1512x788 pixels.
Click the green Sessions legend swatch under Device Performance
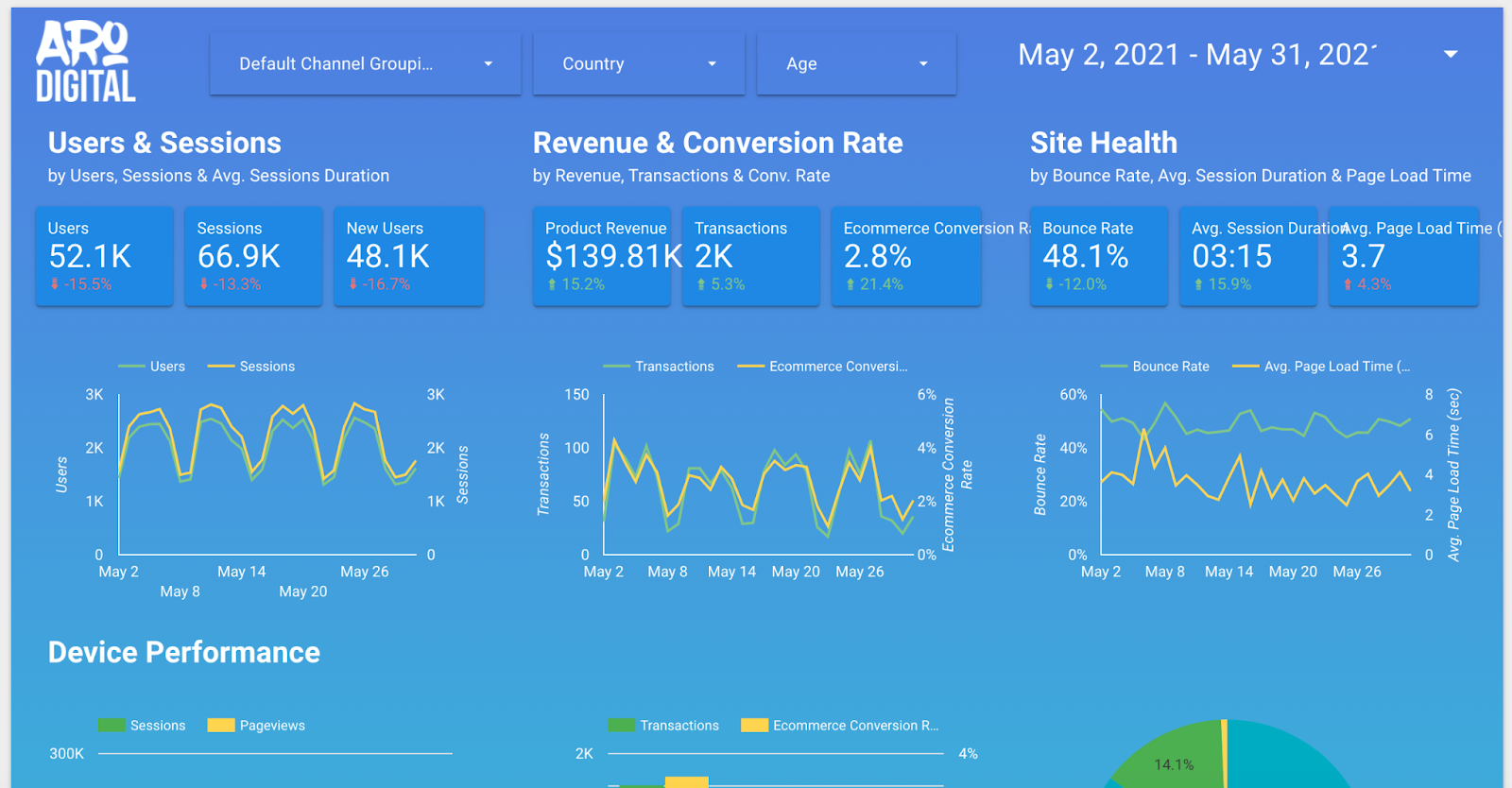[112, 726]
